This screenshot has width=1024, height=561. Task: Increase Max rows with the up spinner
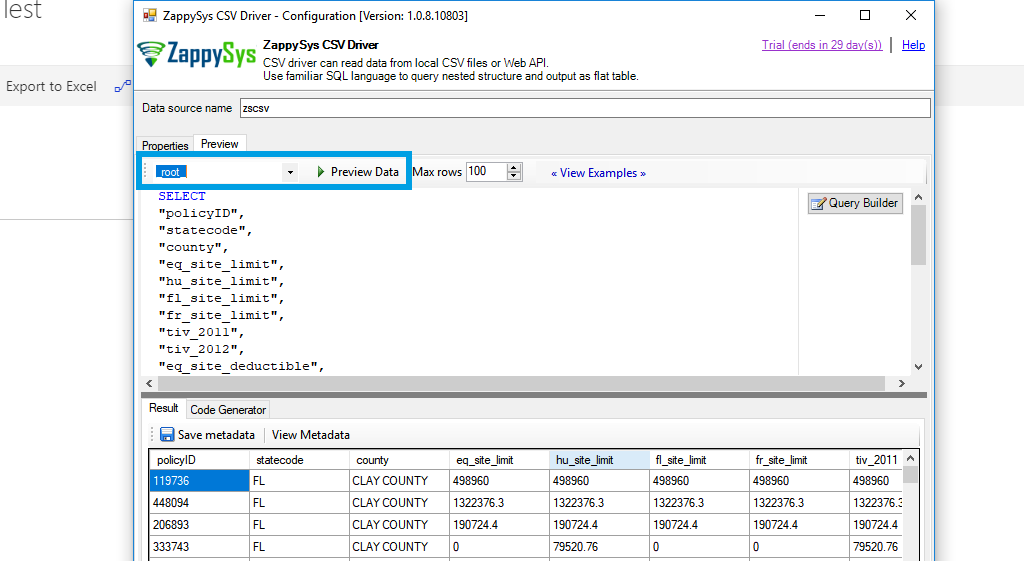(514, 167)
